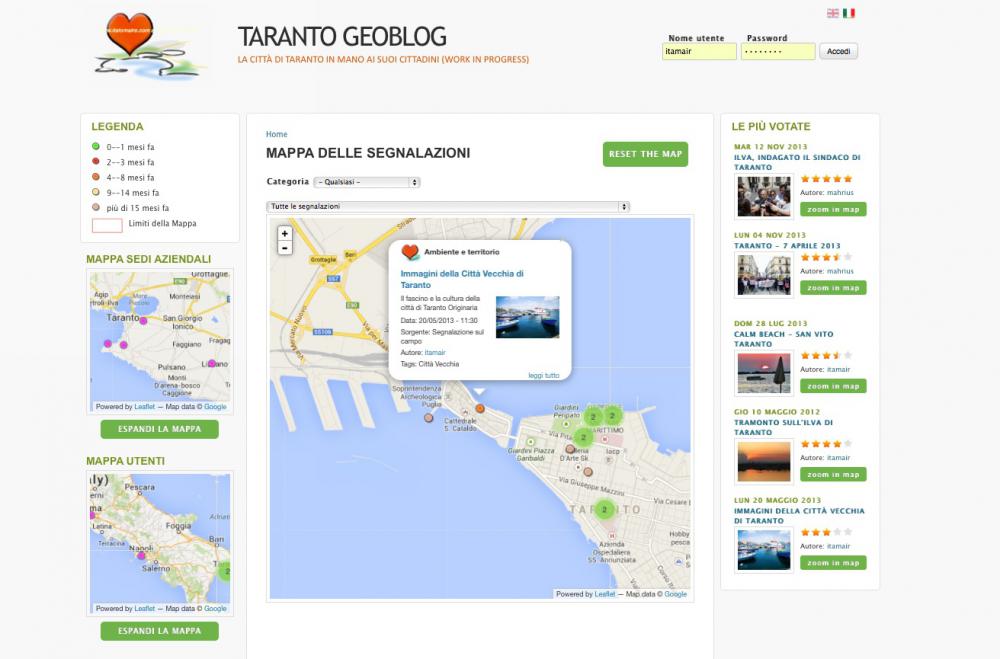Click the Home breadcrumb link

[x=276, y=134]
